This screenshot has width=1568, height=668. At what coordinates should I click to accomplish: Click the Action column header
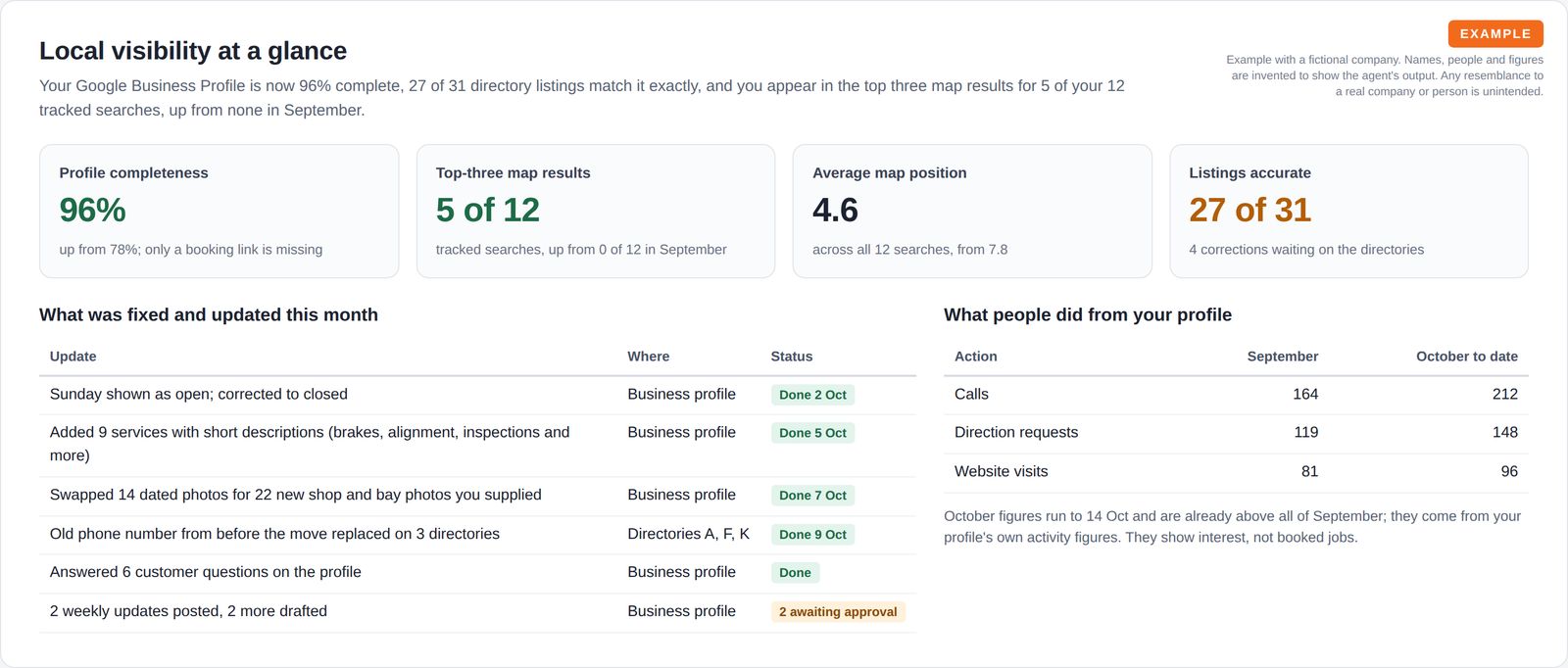pyautogui.click(x=976, y=357)
